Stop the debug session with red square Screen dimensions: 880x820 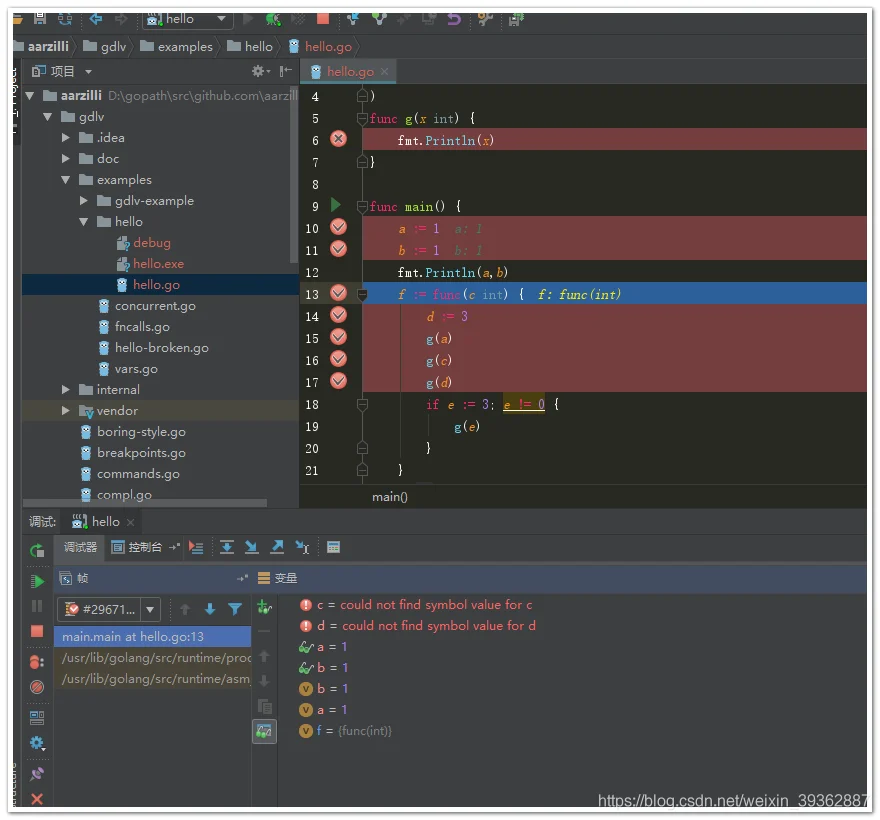click(x=37, y=631)
